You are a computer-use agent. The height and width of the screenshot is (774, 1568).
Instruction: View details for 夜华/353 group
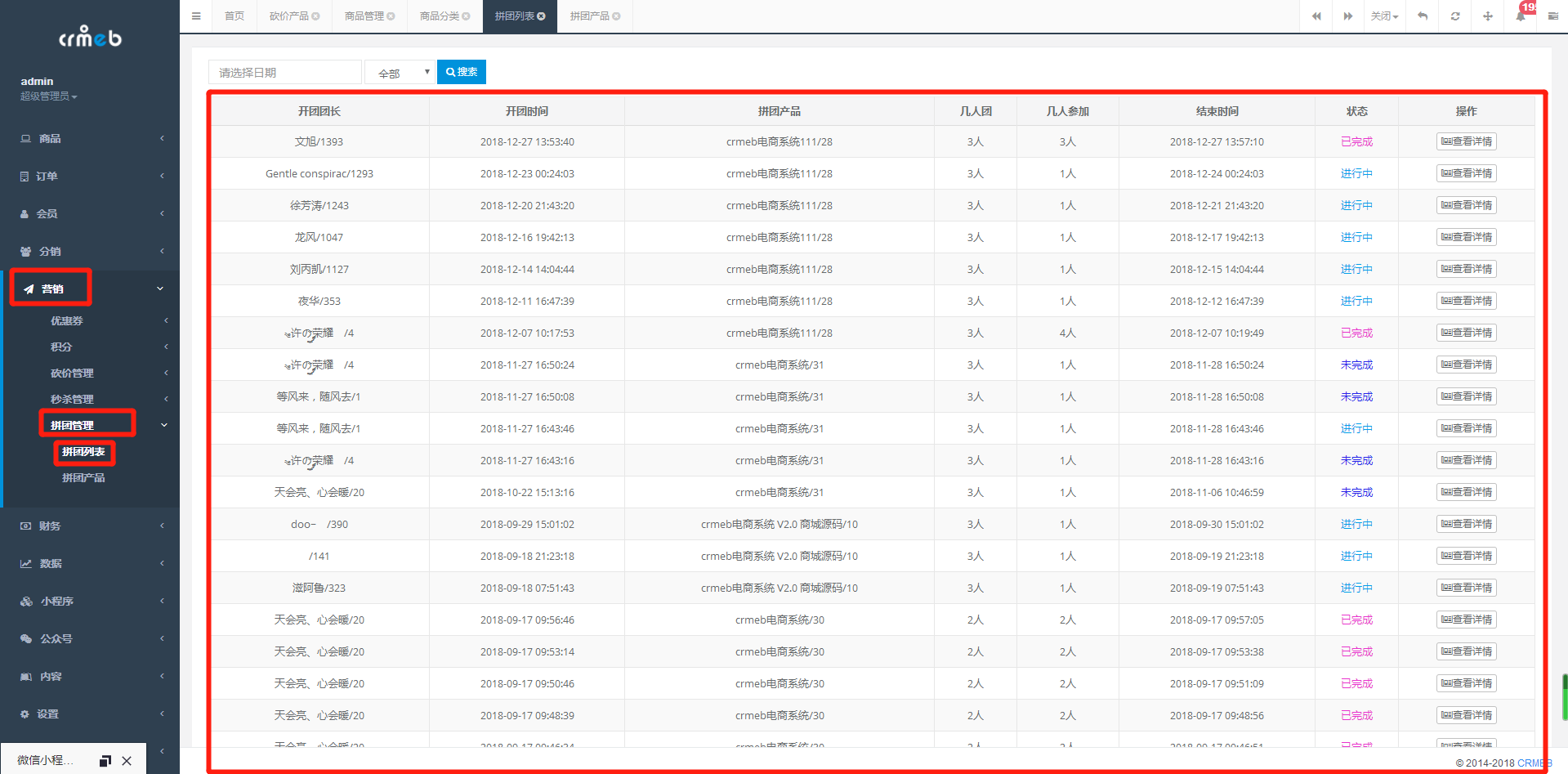pyautogui.click(x=1467, y=301)
